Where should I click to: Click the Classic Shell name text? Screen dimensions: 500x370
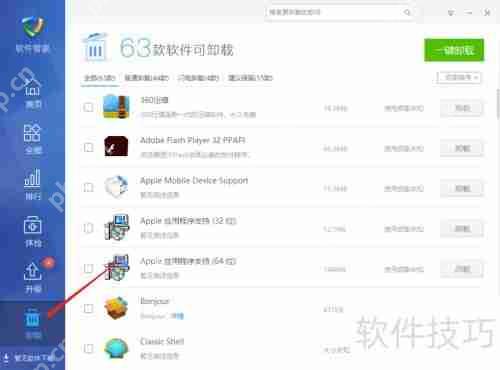[162, 341]
